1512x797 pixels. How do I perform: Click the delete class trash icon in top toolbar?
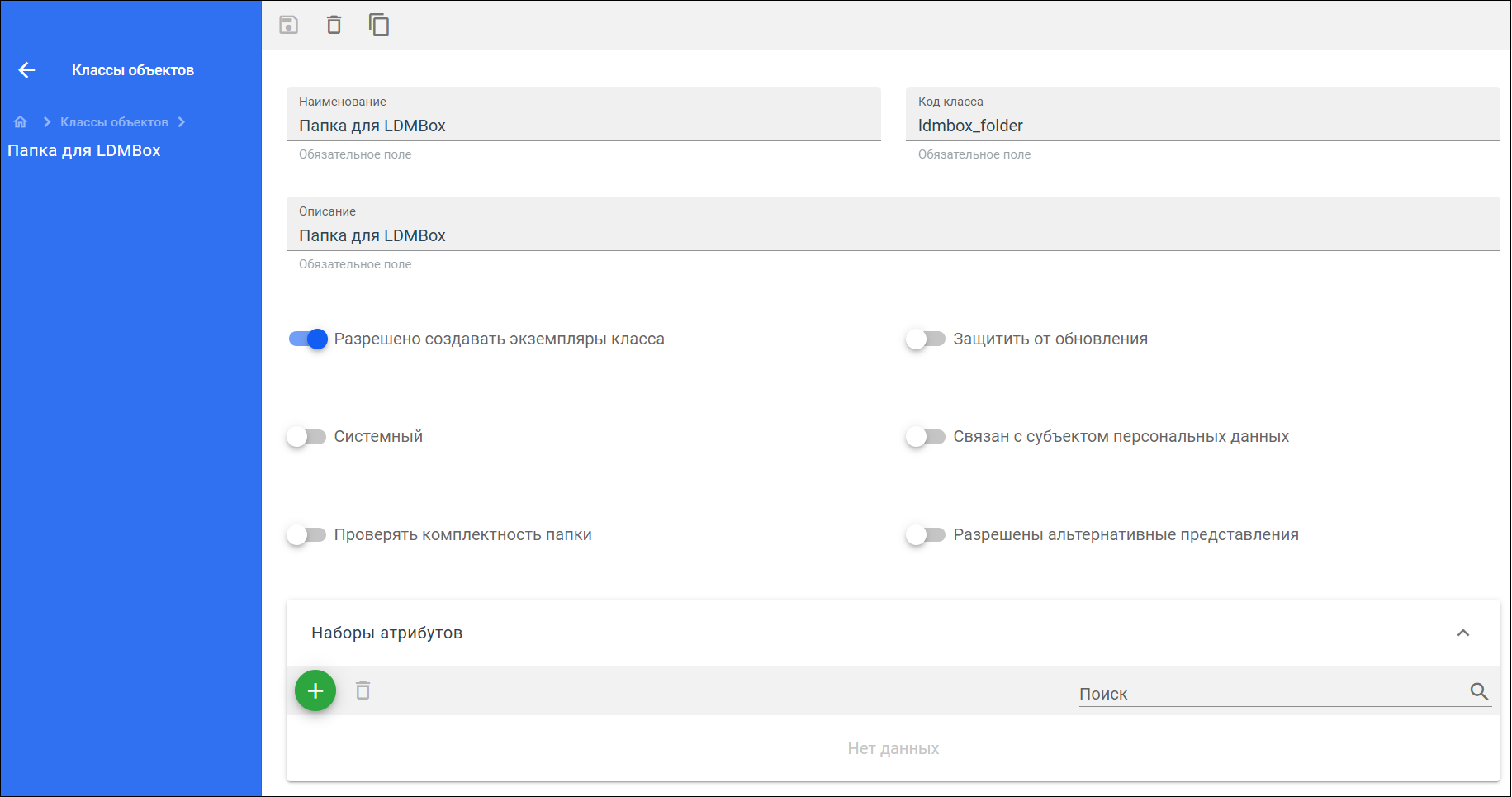pos(334,25)
